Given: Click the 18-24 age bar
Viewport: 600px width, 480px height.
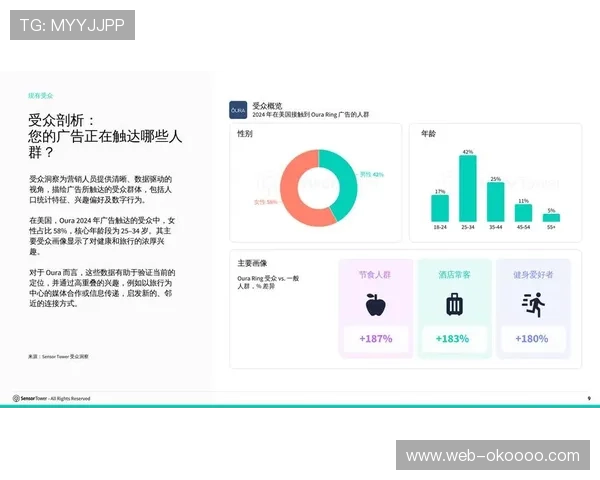Looking at the screenshot, I should point(440,208).
